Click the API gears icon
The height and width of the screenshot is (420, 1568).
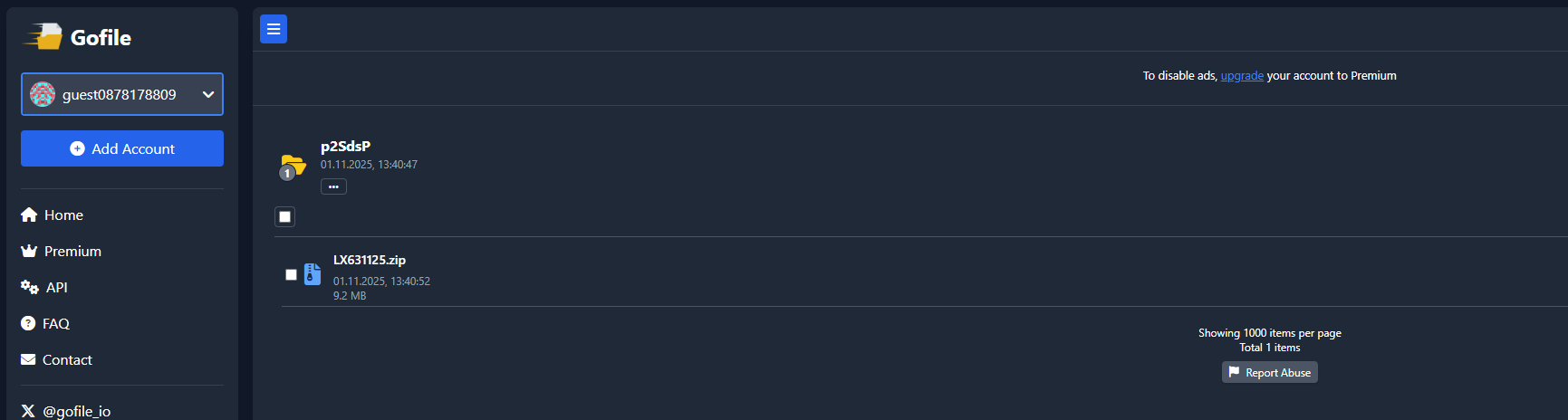[30, 287]
